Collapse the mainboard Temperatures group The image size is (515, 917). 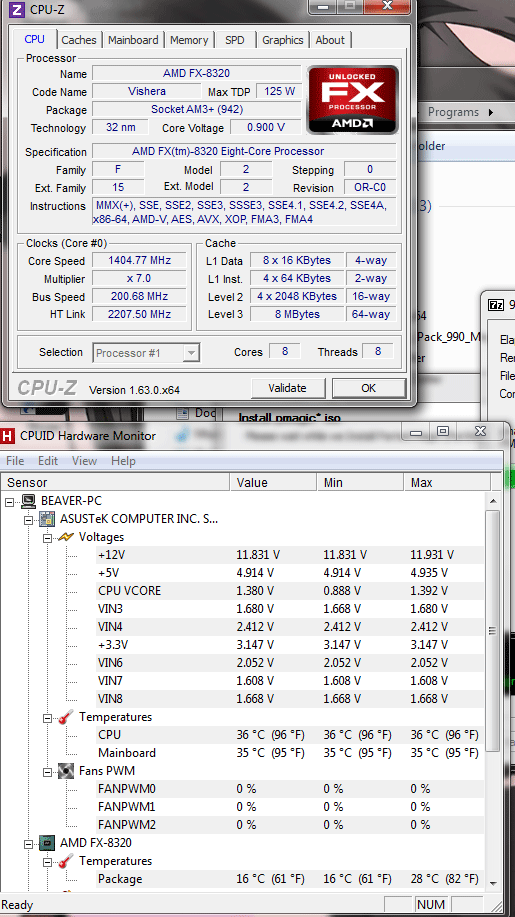(x=47, y=718)
